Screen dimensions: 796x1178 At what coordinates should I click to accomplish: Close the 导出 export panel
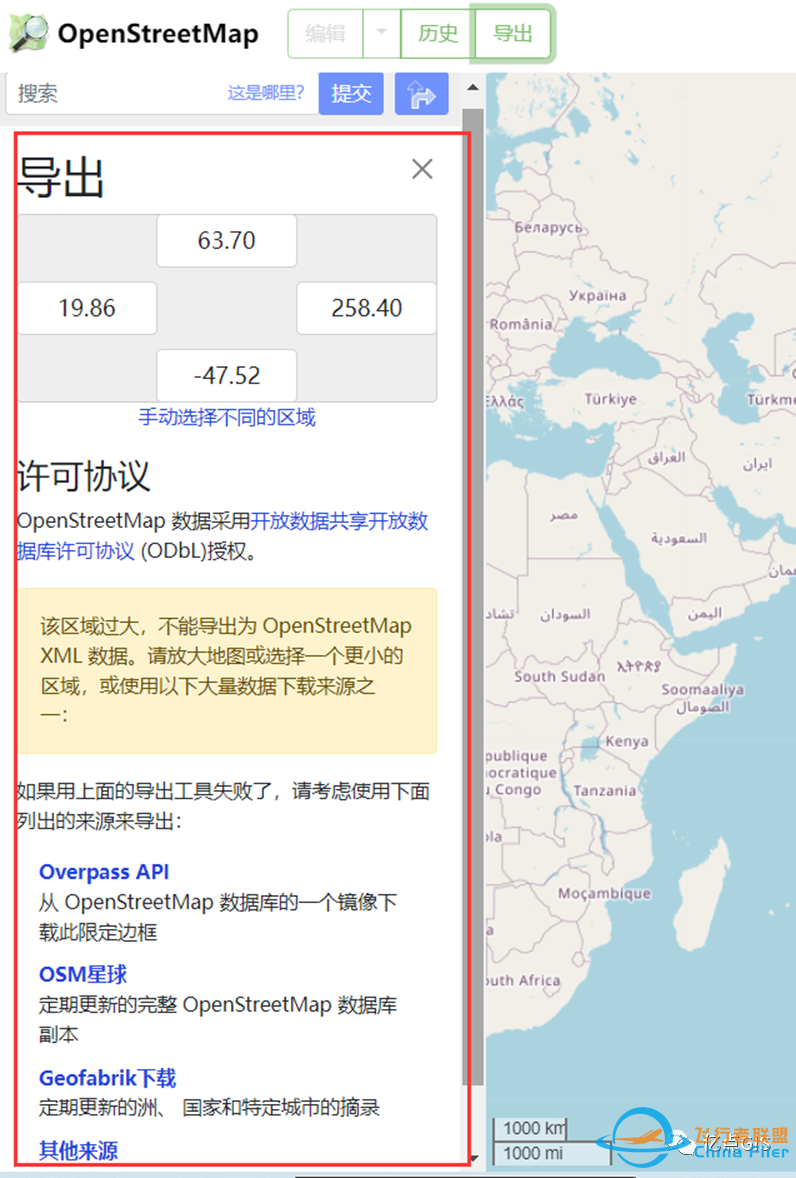click(x=422, y=169)
